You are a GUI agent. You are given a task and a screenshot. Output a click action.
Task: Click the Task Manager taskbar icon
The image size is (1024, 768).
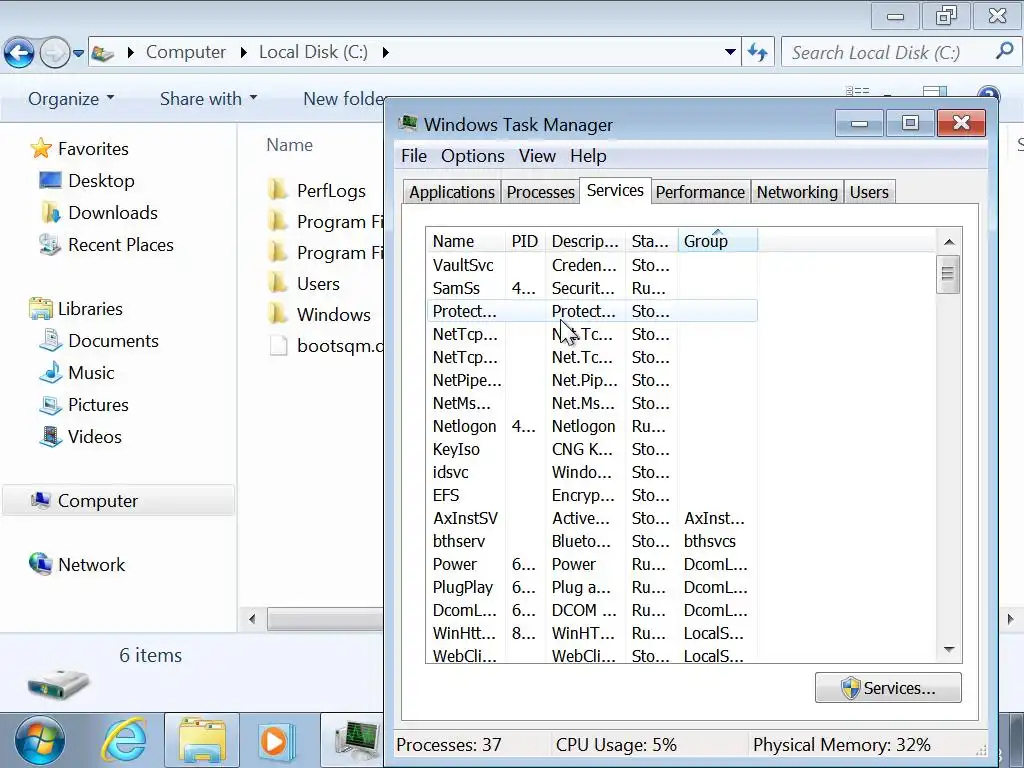[357, 741]
